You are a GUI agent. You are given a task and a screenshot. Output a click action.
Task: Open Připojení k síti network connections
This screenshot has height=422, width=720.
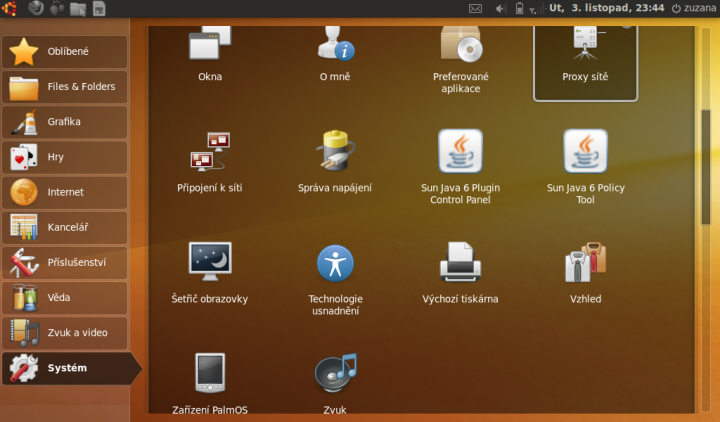pos(210,162)
